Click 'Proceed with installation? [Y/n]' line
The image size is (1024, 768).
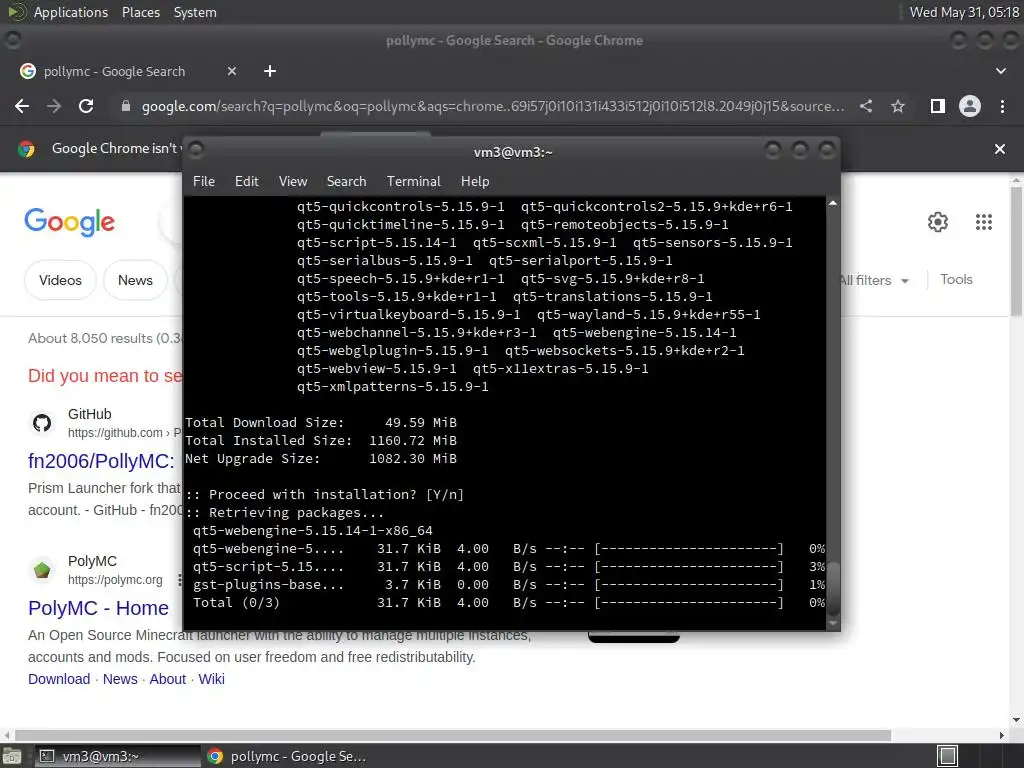(325, 494)
